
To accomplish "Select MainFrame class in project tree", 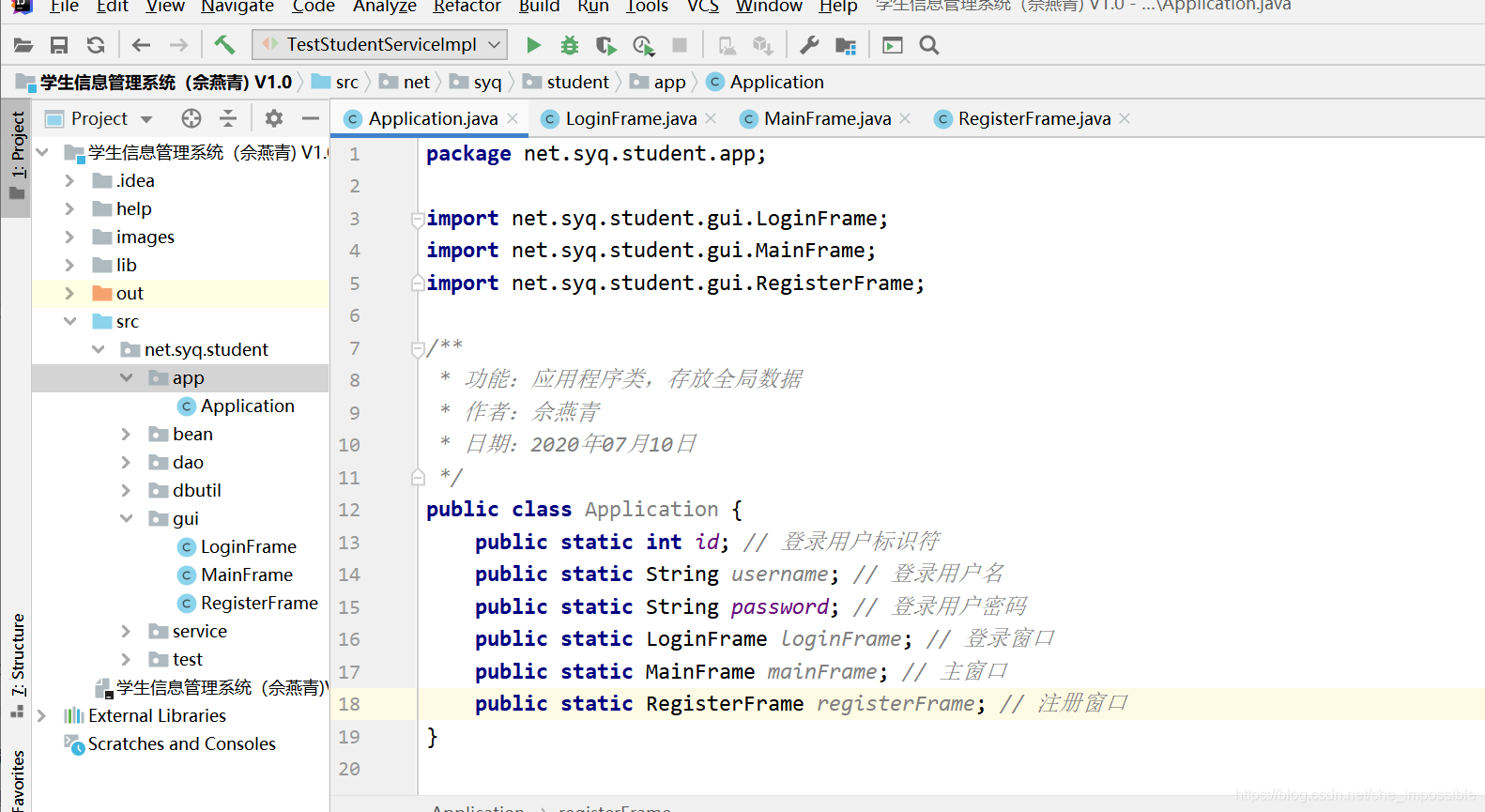I will pos(236,575).
